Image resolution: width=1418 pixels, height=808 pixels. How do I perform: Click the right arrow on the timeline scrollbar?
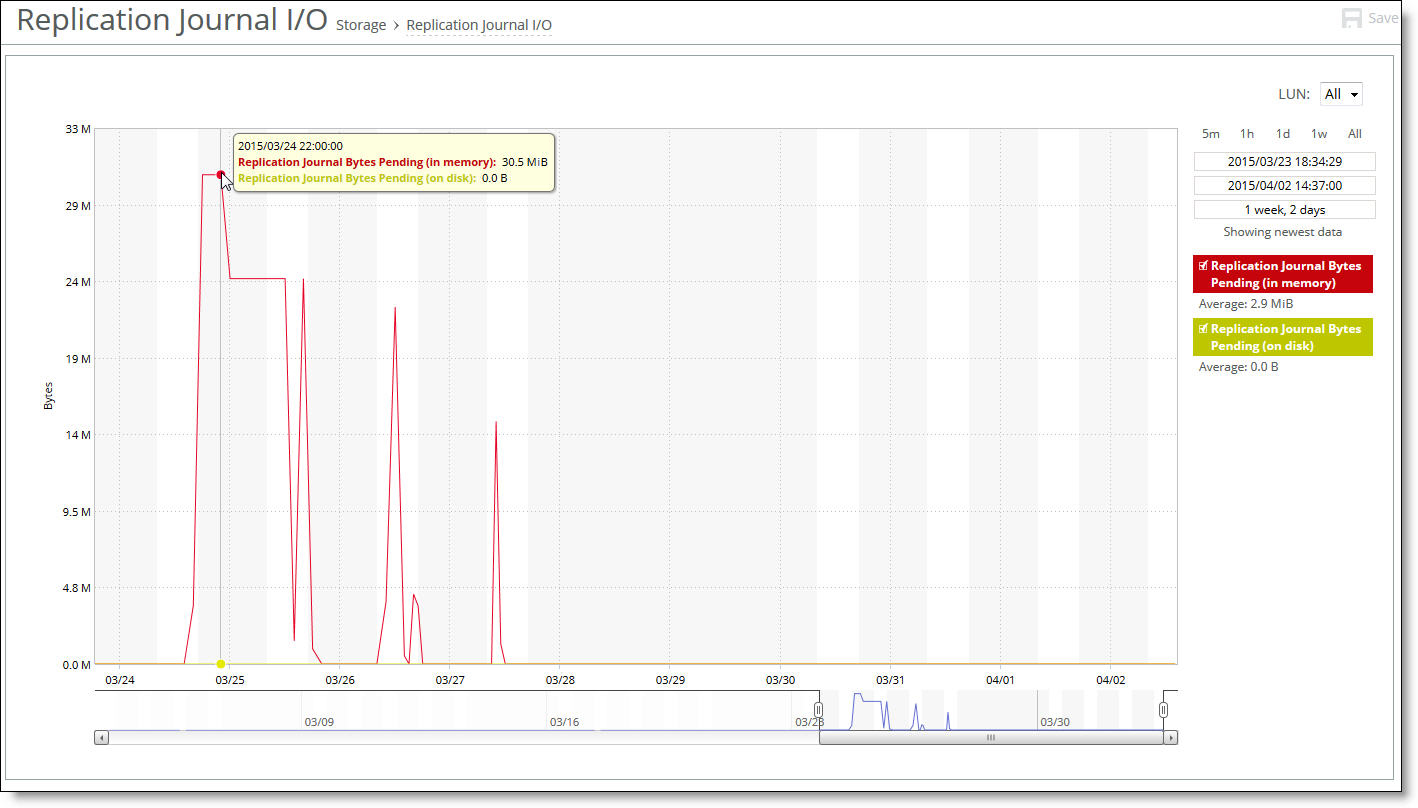click(x=1169, y=737)
